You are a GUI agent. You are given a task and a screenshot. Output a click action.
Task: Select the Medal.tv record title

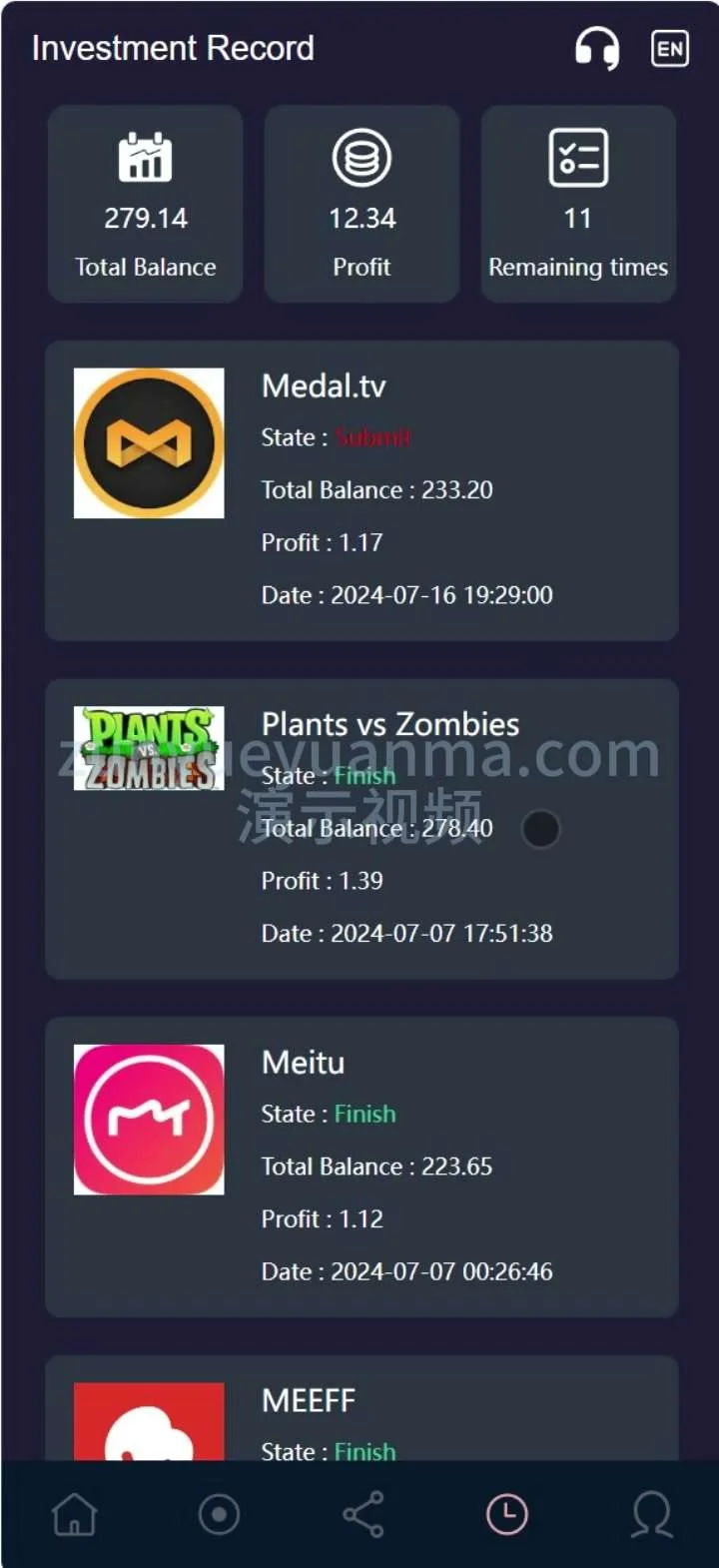(324, 387)
